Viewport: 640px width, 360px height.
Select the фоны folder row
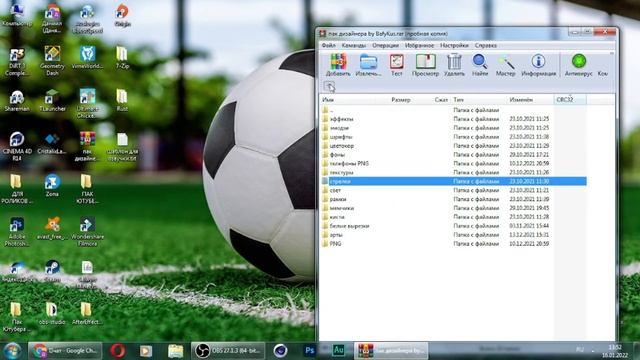coord(453,155)
